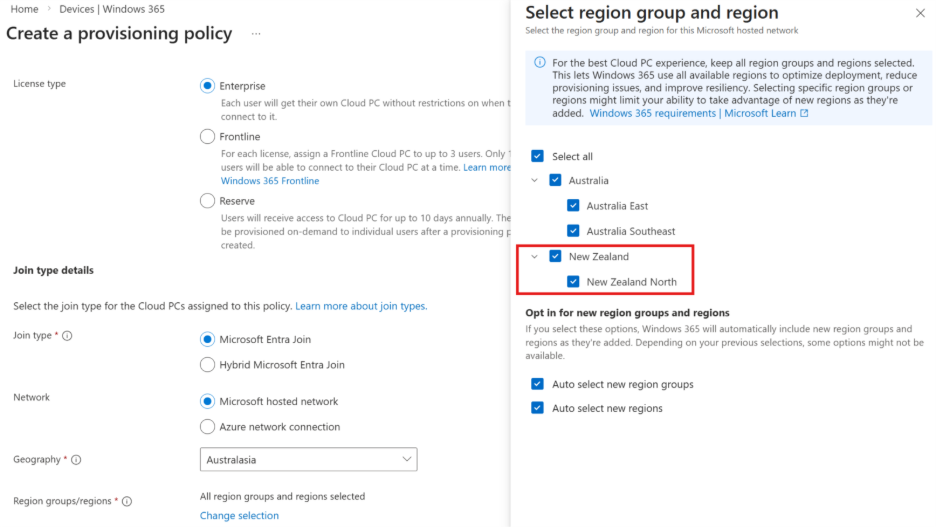Open the ellipsis menu beside the page title
The width and height of the screenshot is (936, 528).
pyautogui.click(x=256, y=34)
